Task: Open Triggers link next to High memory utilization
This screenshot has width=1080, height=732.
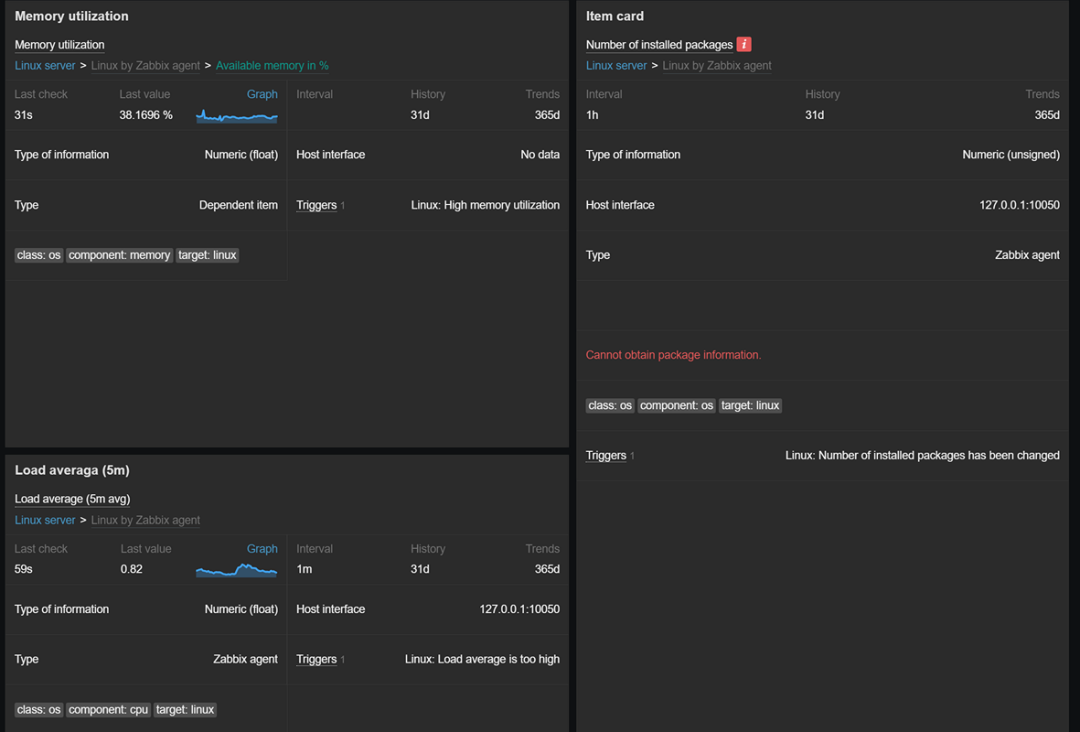Action: tap(316, 205)
